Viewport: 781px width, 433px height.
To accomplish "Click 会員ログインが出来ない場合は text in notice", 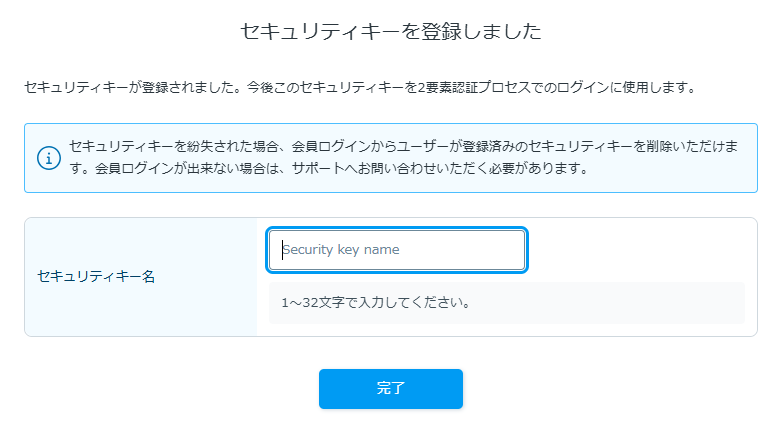I will pos(188,168).
